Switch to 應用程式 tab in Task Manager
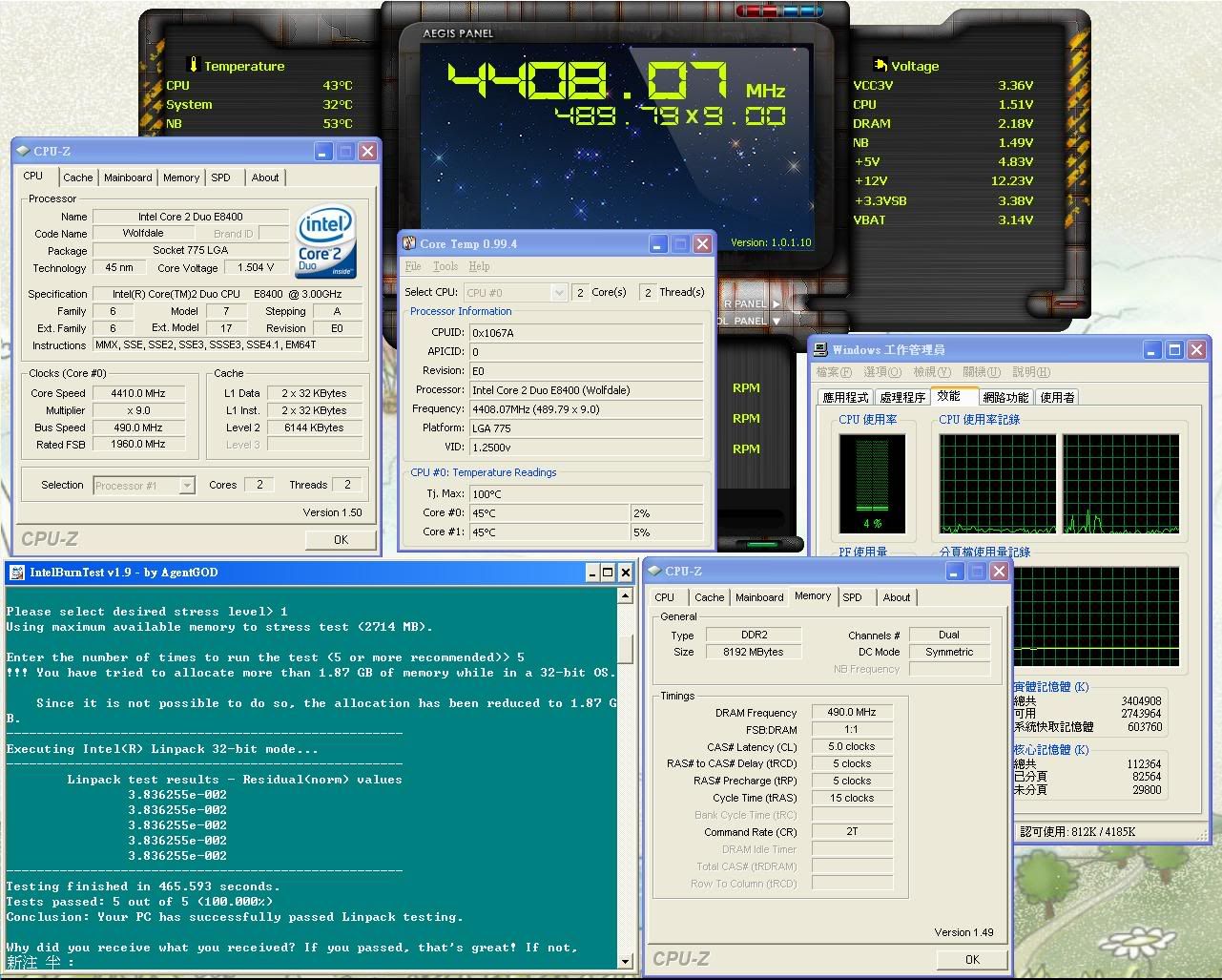The height and width of the screenshot is (980, 1222). 845,397
